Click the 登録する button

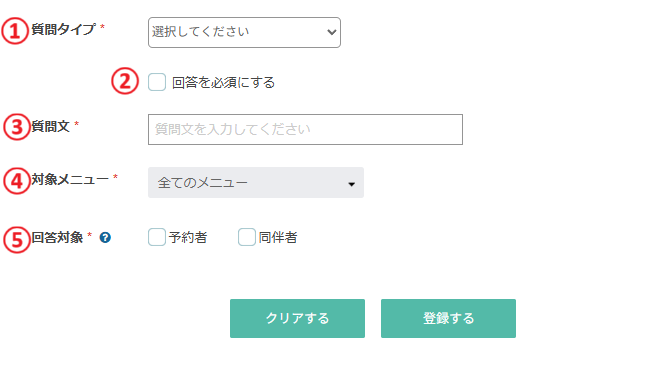tap(448, 319)
